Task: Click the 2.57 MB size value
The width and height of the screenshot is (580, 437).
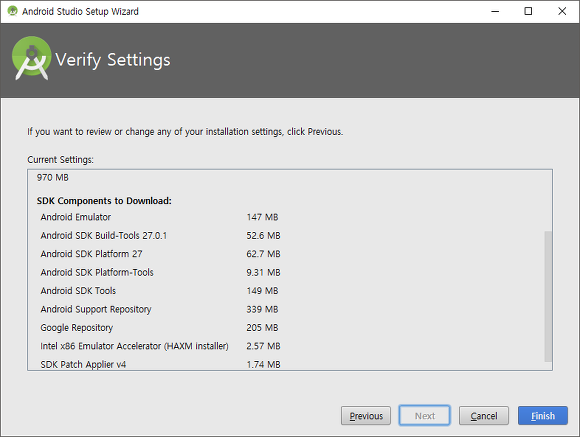Action: (263, 346)
